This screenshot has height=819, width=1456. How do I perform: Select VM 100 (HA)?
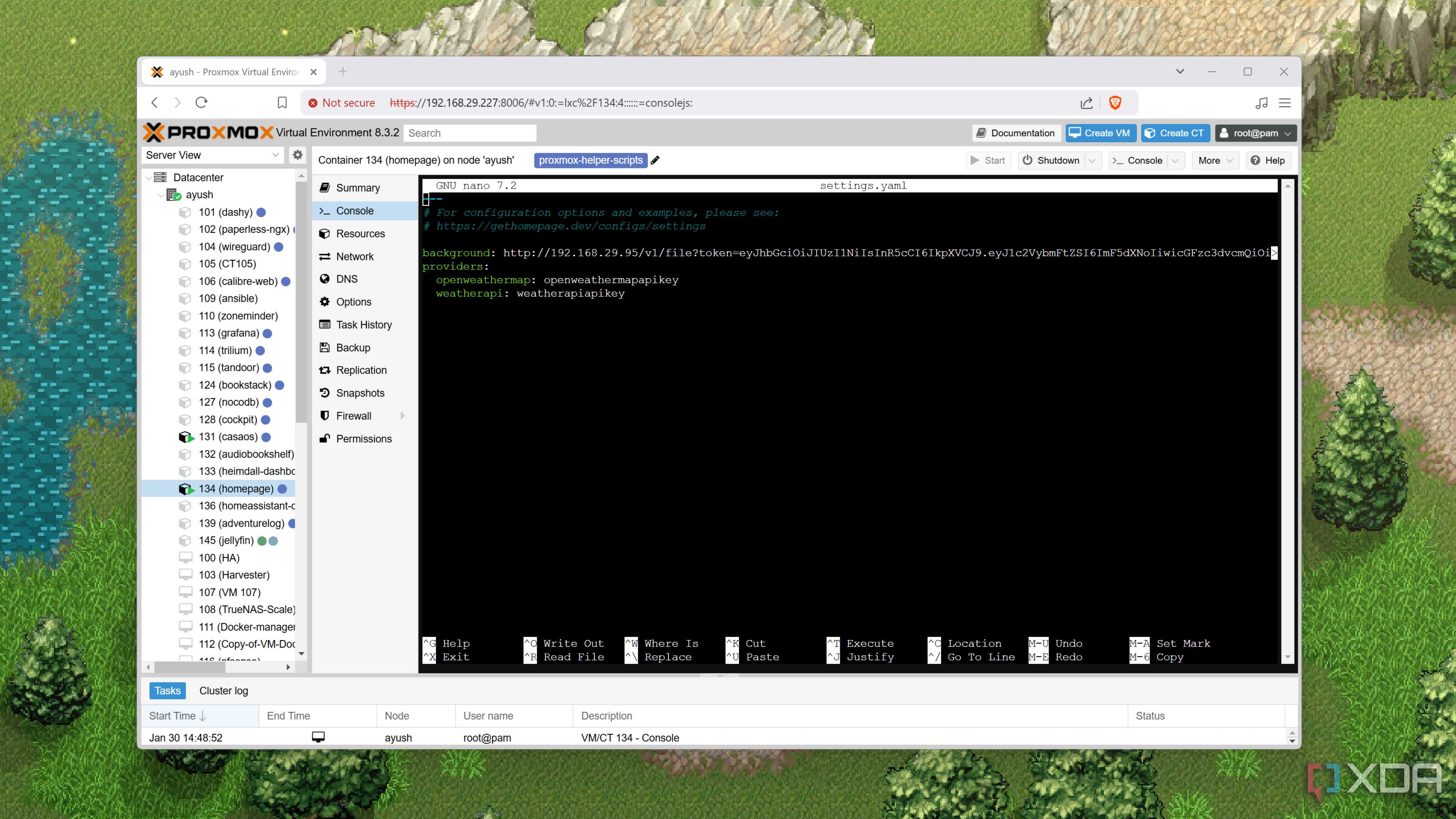(x=219, y=558)
